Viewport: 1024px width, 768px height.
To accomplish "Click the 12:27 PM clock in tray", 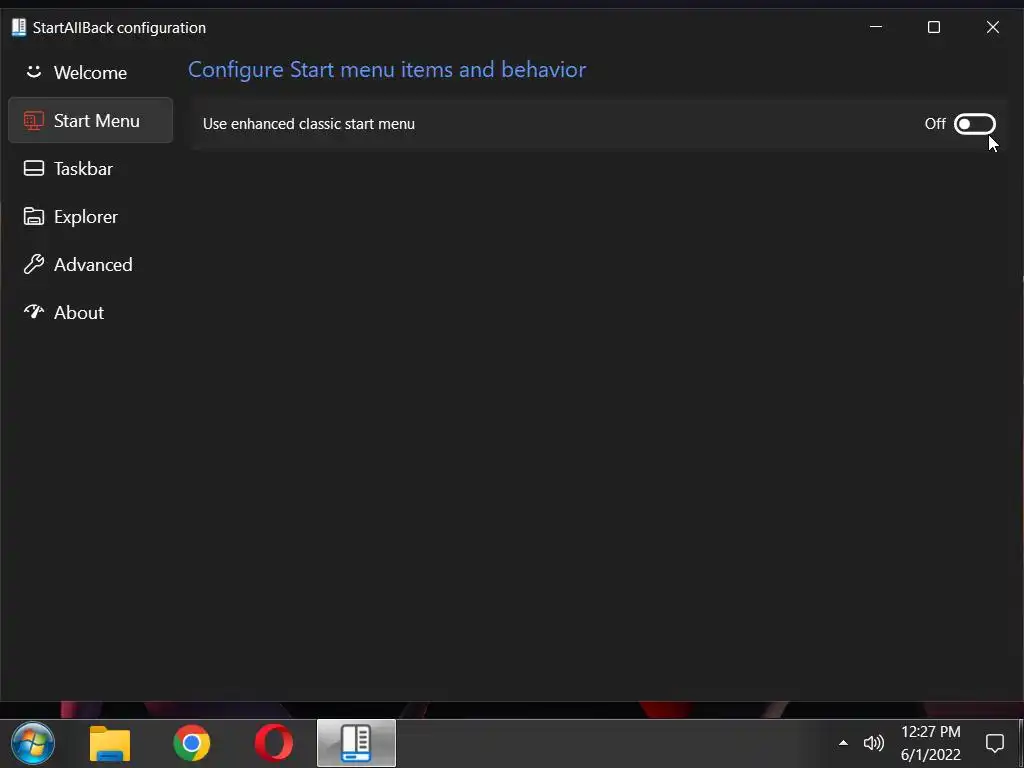I will 931,743.
